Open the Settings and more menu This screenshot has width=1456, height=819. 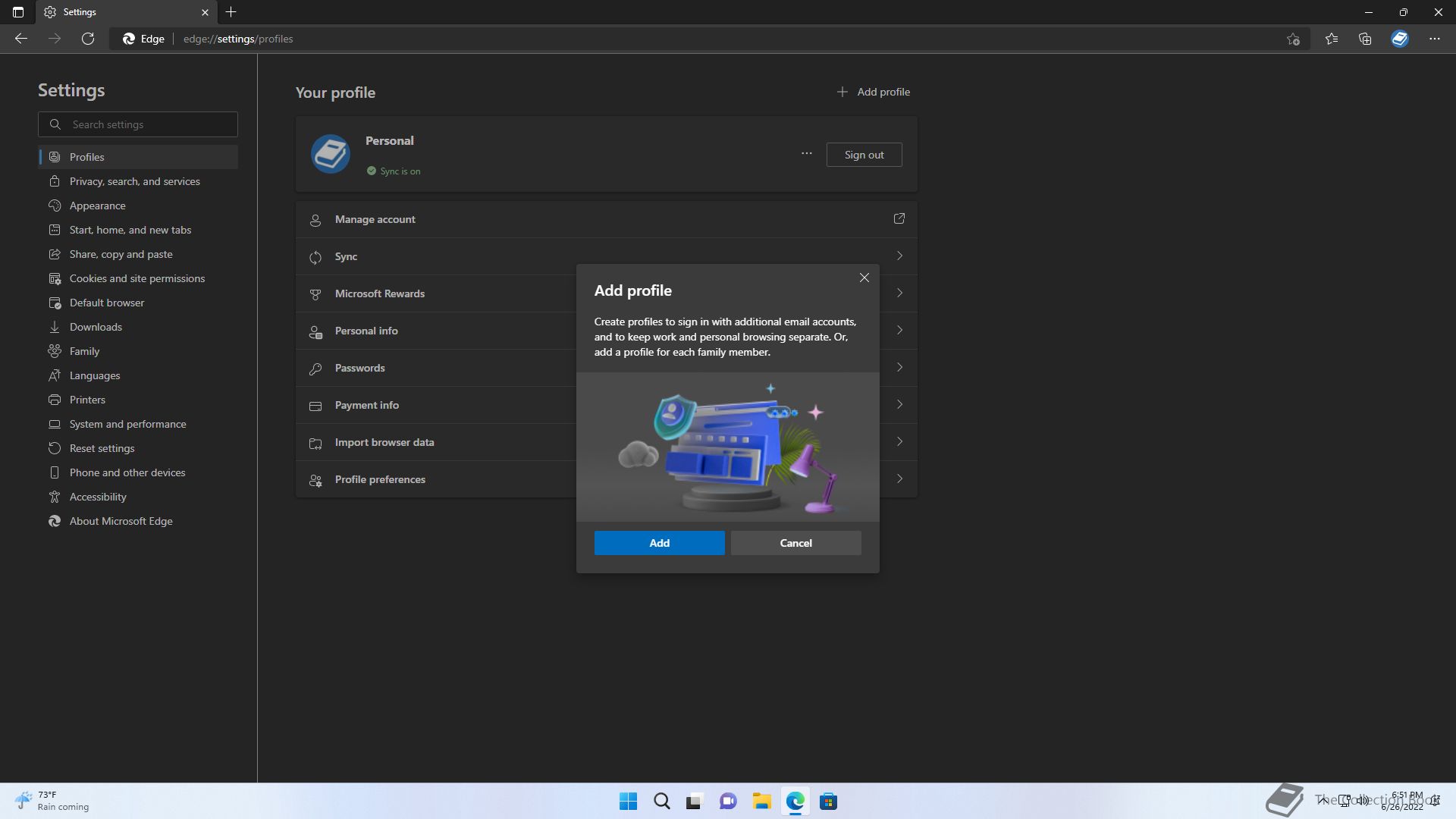point(1435,39)
